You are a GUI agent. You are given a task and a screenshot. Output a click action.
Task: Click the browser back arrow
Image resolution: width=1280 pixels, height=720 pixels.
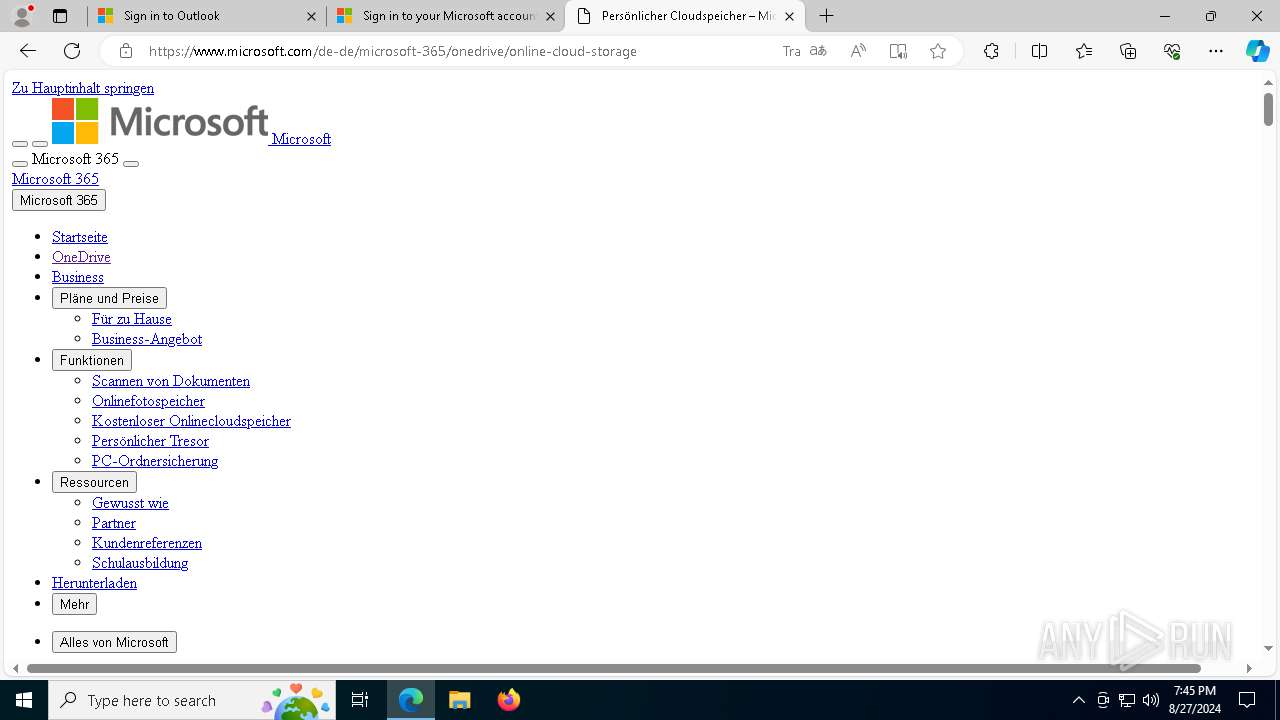[x=28, y=51]
